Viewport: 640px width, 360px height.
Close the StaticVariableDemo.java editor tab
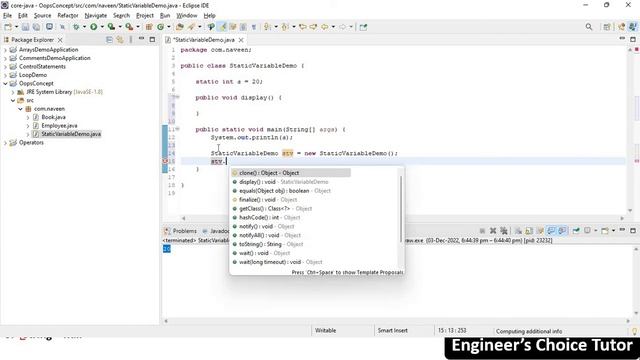pyautogui.click(x=241, y=40)
